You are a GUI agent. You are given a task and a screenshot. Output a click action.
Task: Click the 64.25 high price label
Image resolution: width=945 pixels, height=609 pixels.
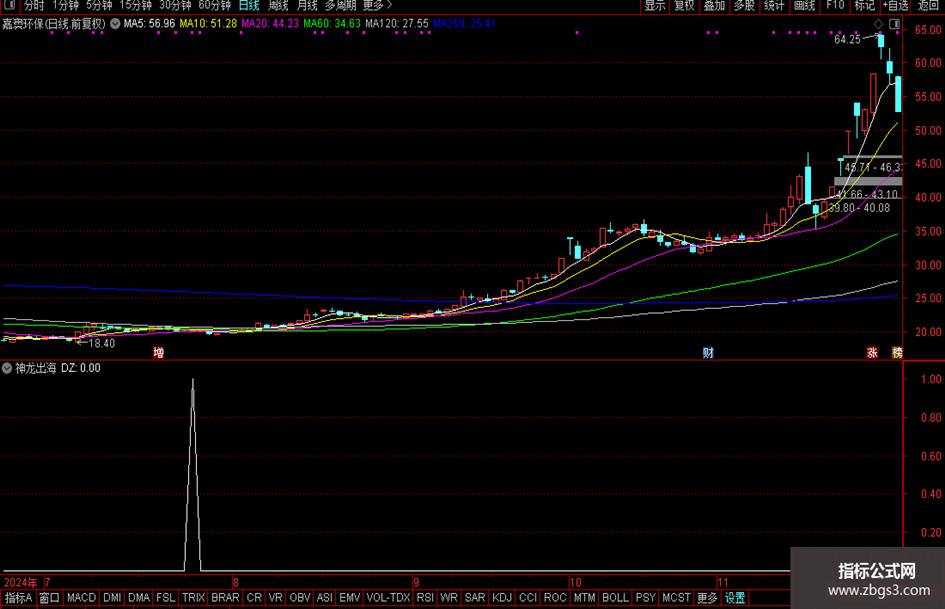(x=847, y=39)
